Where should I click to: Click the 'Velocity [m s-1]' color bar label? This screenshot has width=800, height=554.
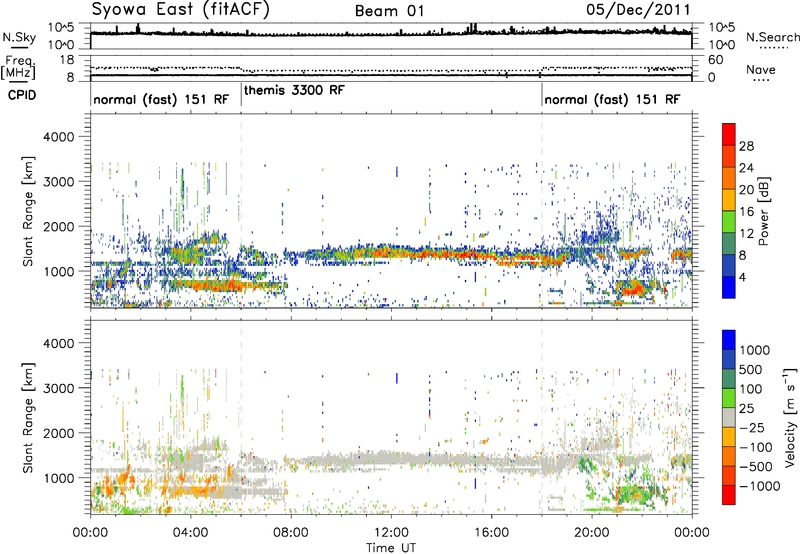pos(790,417)
